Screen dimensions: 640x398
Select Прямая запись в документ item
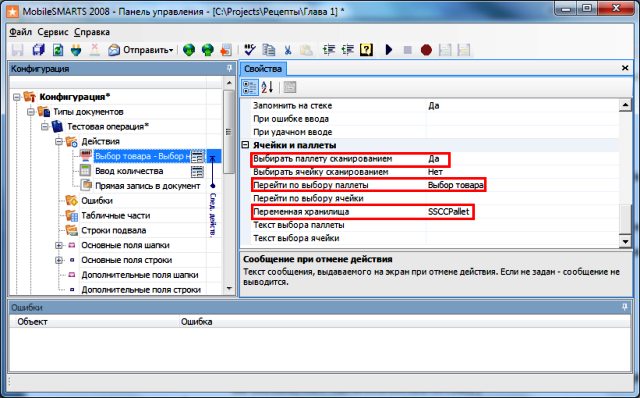click(x=148, y=186)
